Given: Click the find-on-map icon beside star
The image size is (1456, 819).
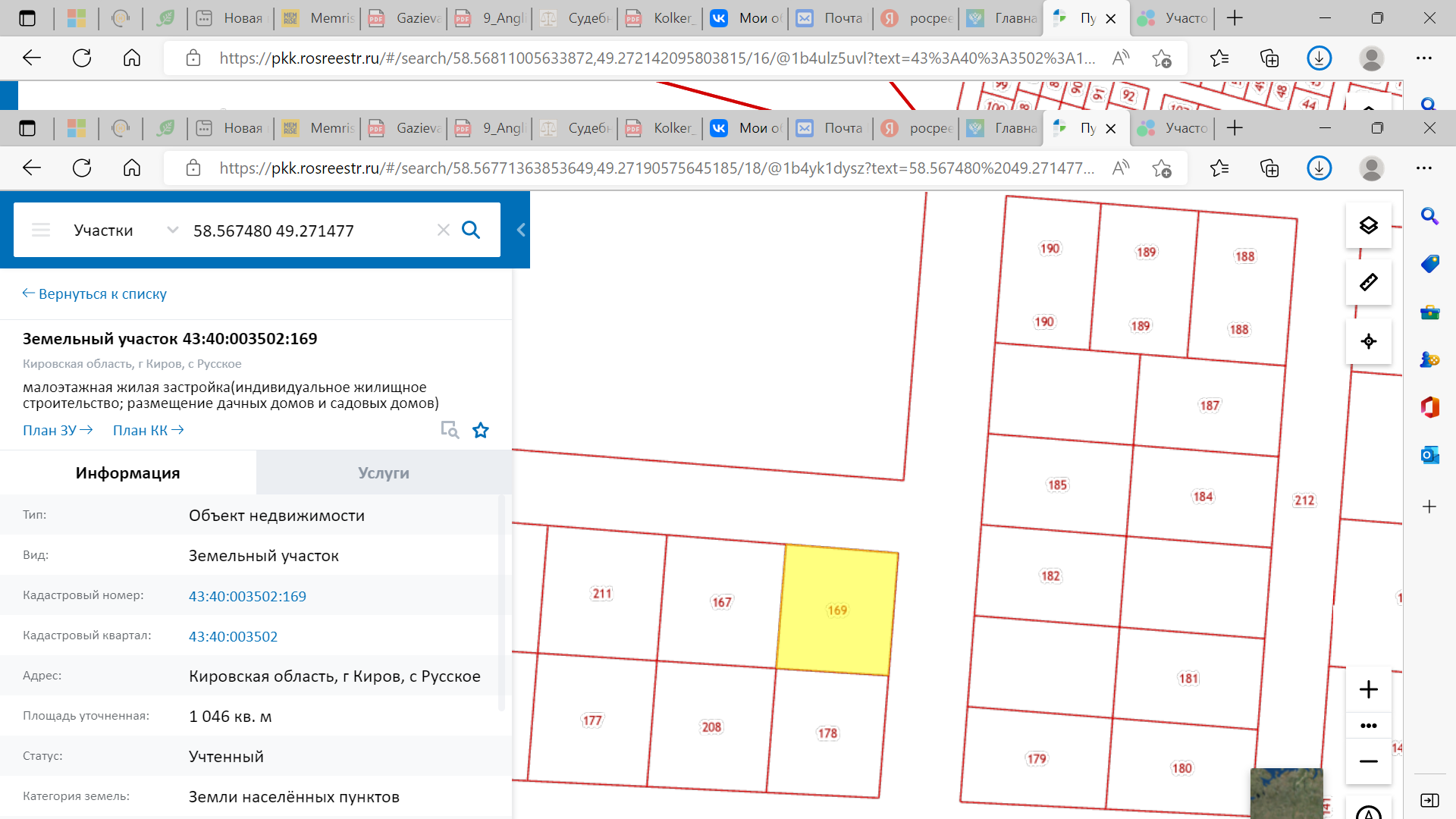Looking at the screenshot, I should (450, 430).
